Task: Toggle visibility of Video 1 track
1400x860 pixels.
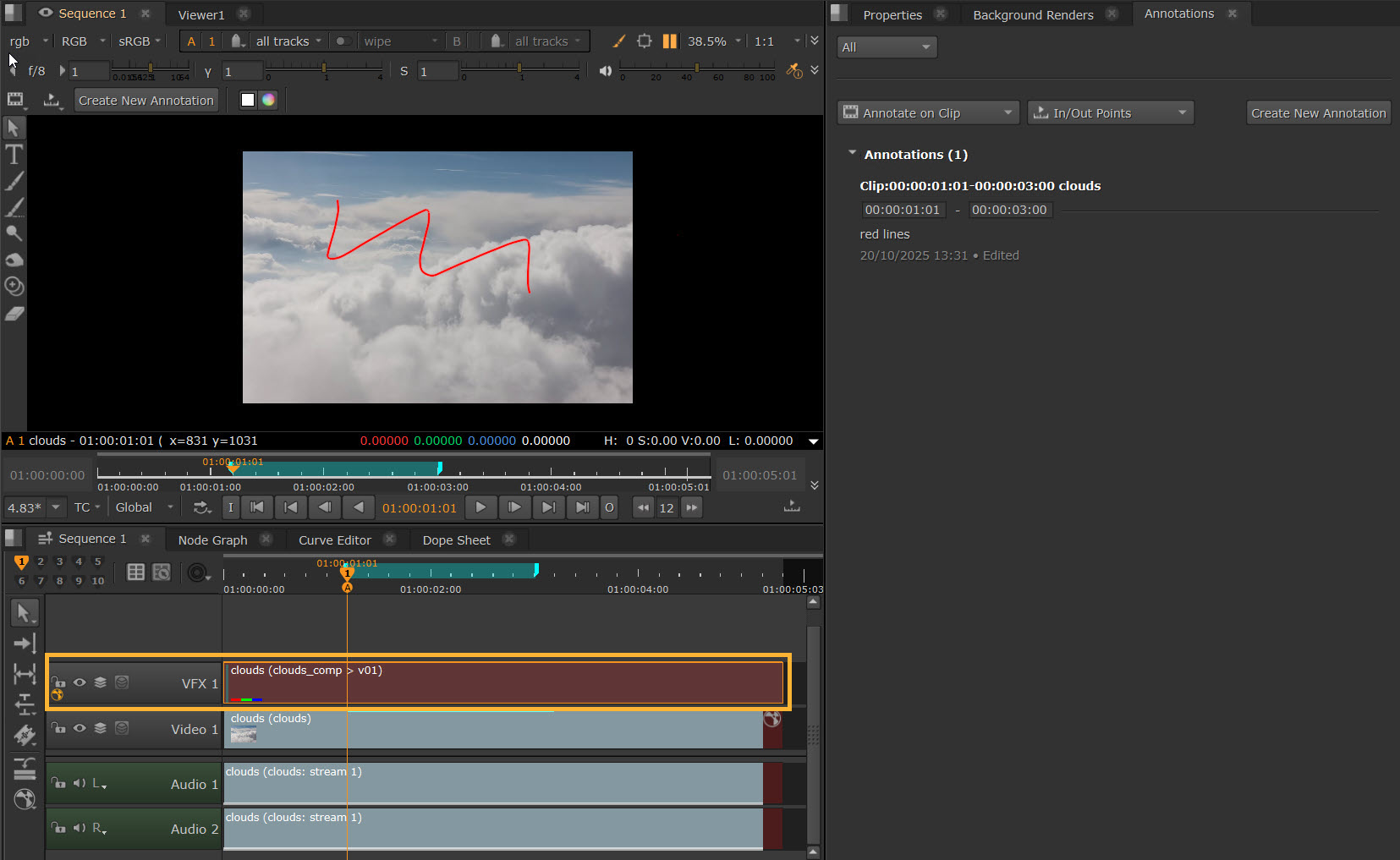Action: pyautogui.click(x=80, y=728)
